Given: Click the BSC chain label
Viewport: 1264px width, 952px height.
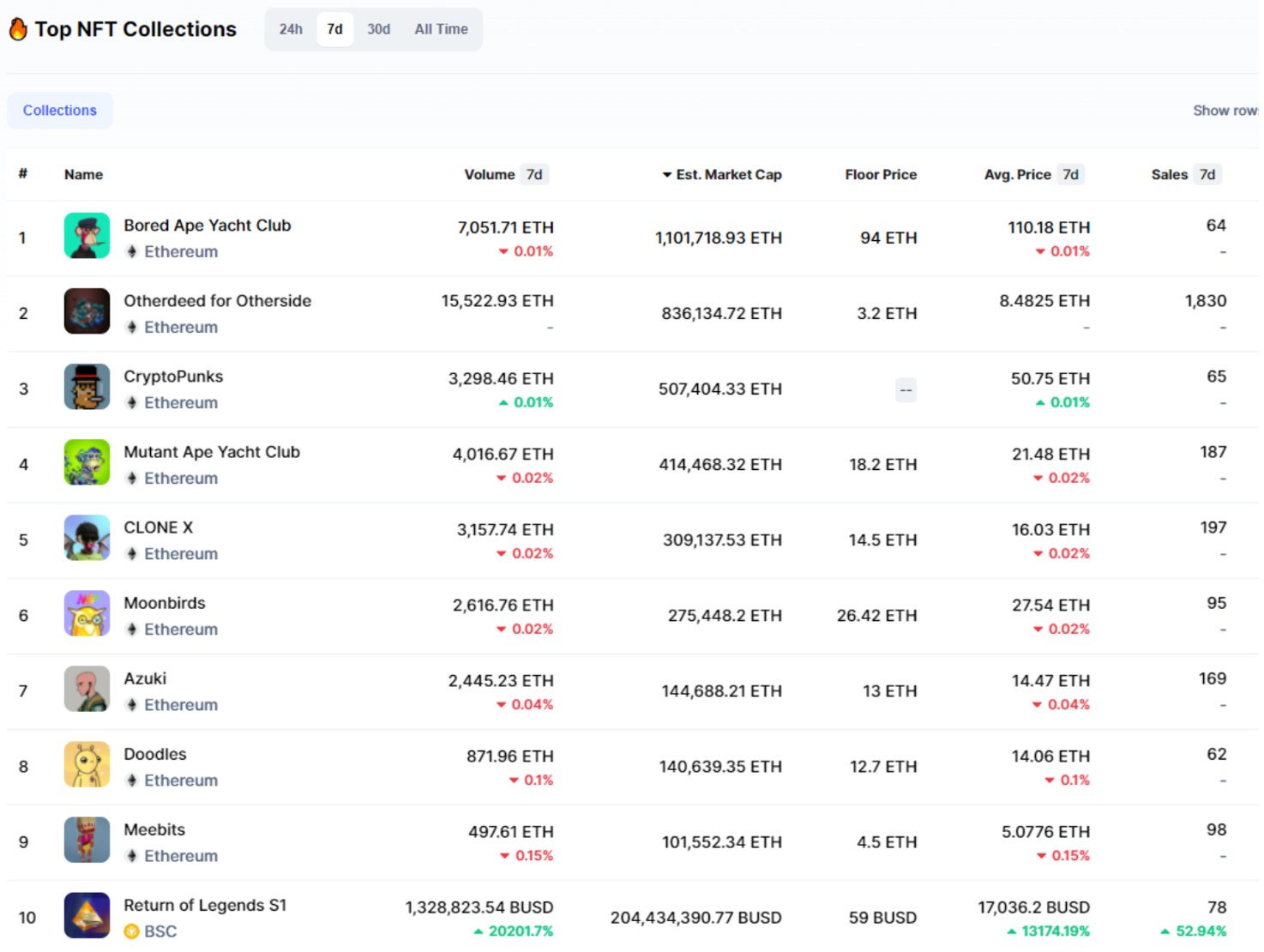Looking at the screenshot, I should [160, 931].
